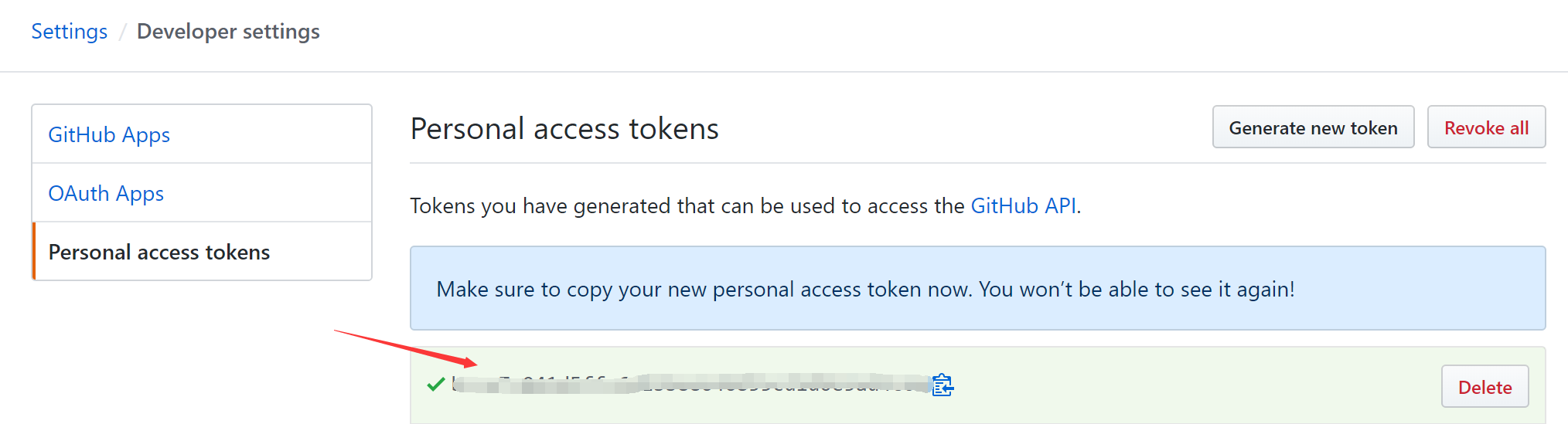
Task: Click the blue copy-token reminder banner
Action: click(977, 288)
